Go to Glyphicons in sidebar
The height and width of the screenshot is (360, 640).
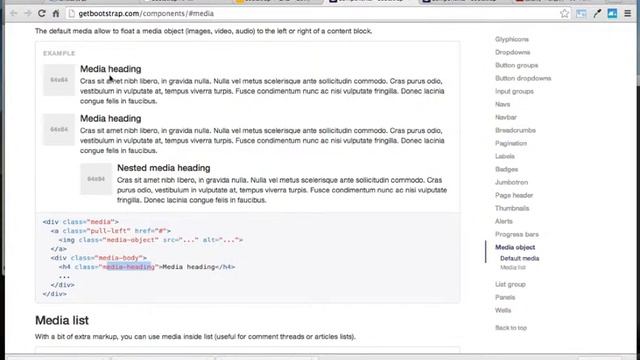512,39
